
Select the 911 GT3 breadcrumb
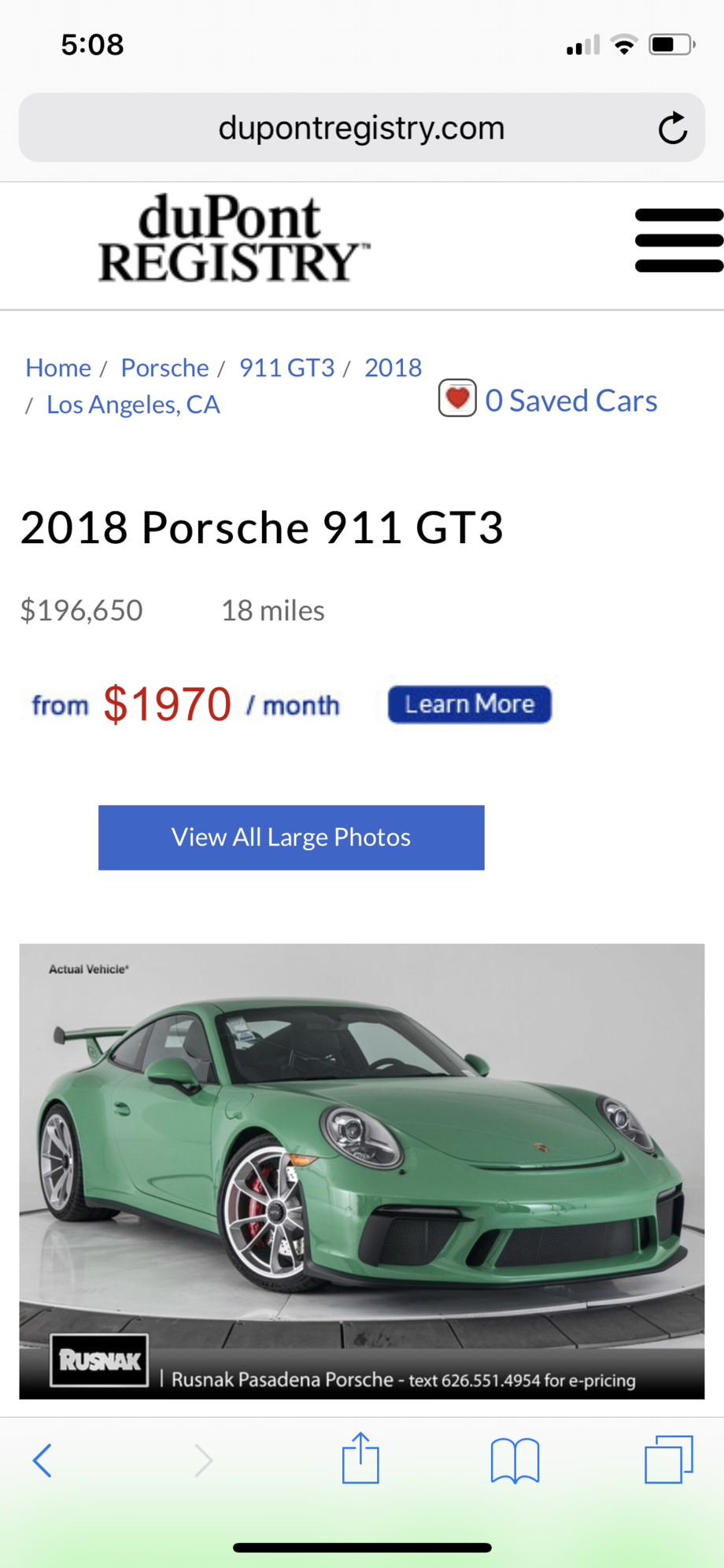click(286, 368)
